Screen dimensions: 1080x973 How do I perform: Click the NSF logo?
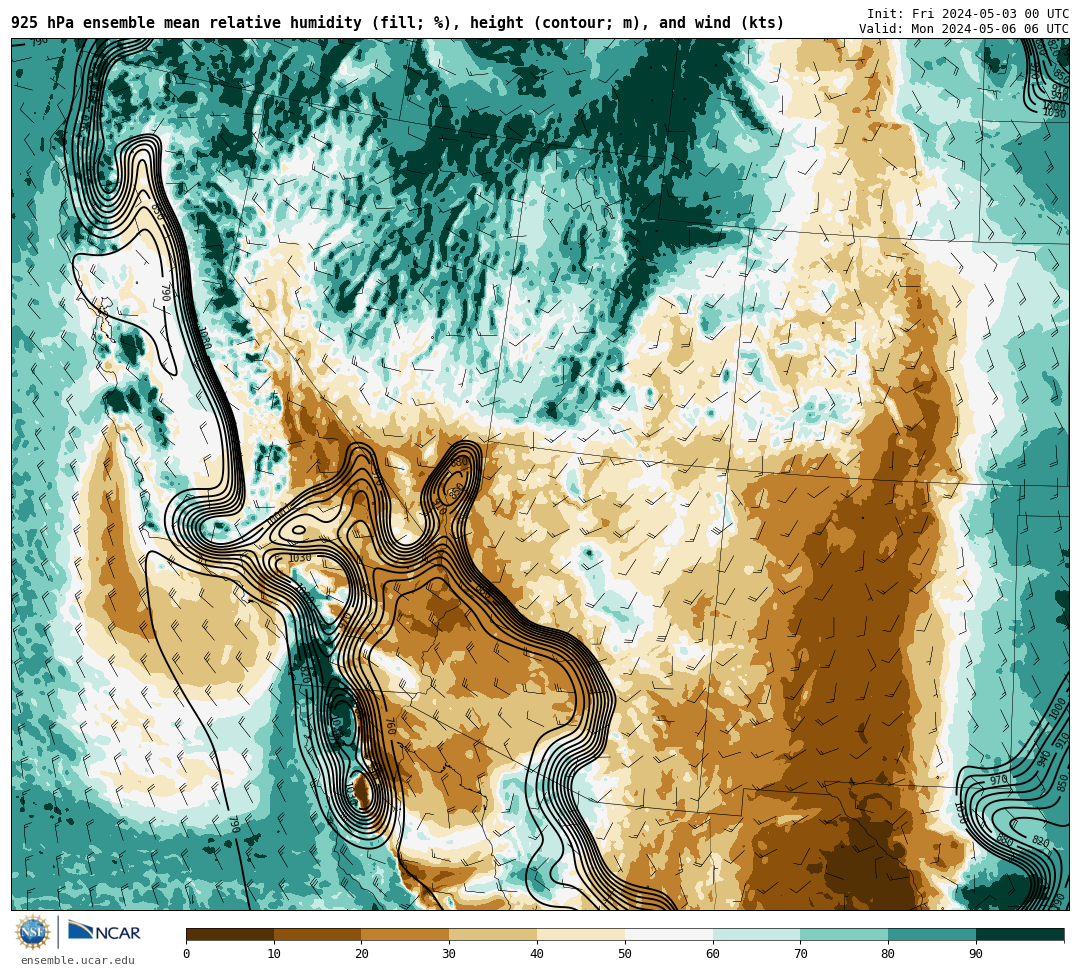(x=33, y=932)
